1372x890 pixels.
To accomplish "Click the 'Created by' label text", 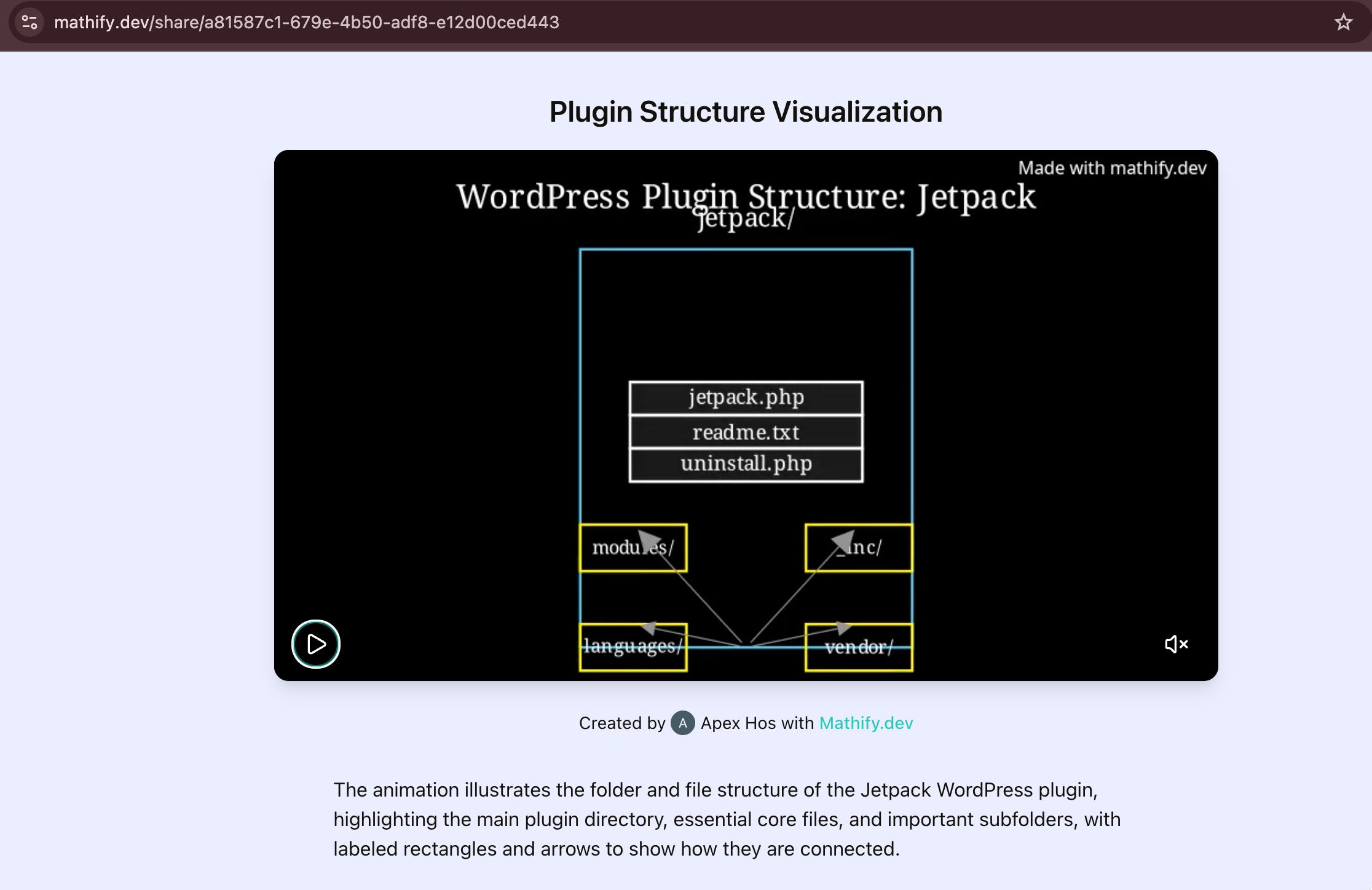I will (621, 723).
